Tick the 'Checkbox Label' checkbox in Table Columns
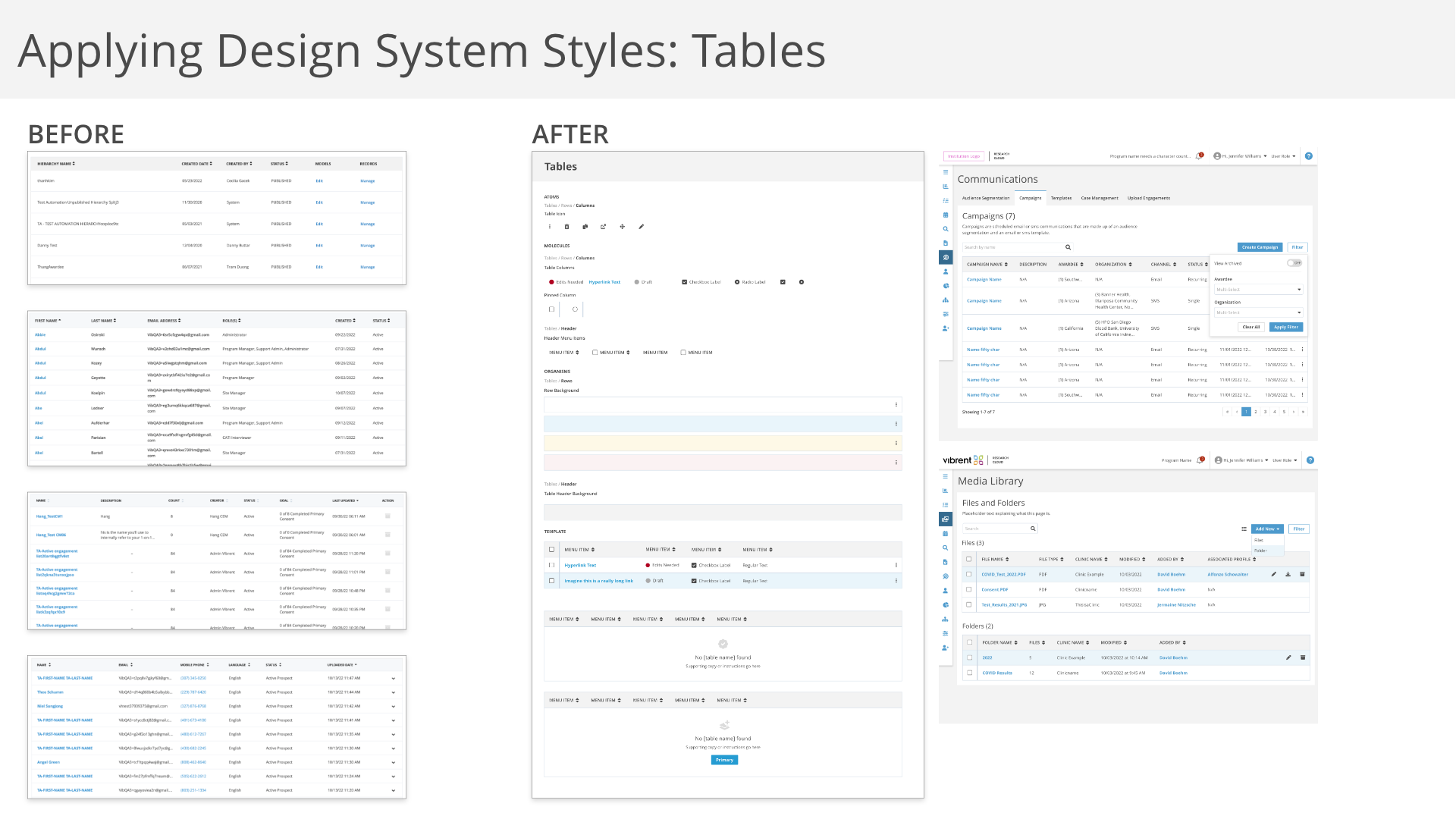Viewport: 1456px width, 819px height. [684, 282]
